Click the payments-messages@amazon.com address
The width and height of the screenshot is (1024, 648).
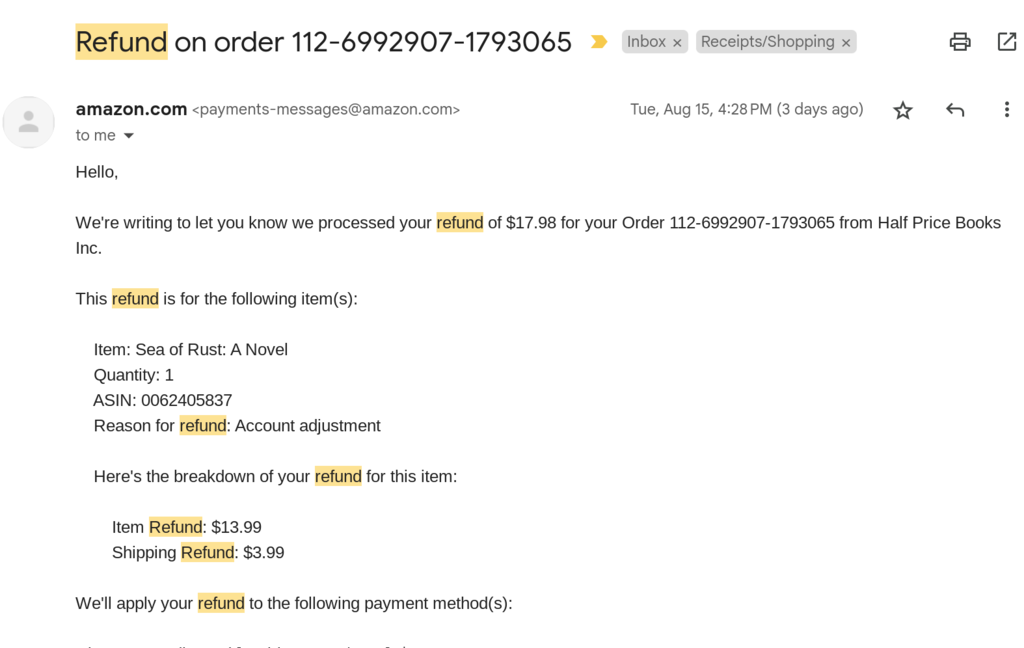[326, 110]
